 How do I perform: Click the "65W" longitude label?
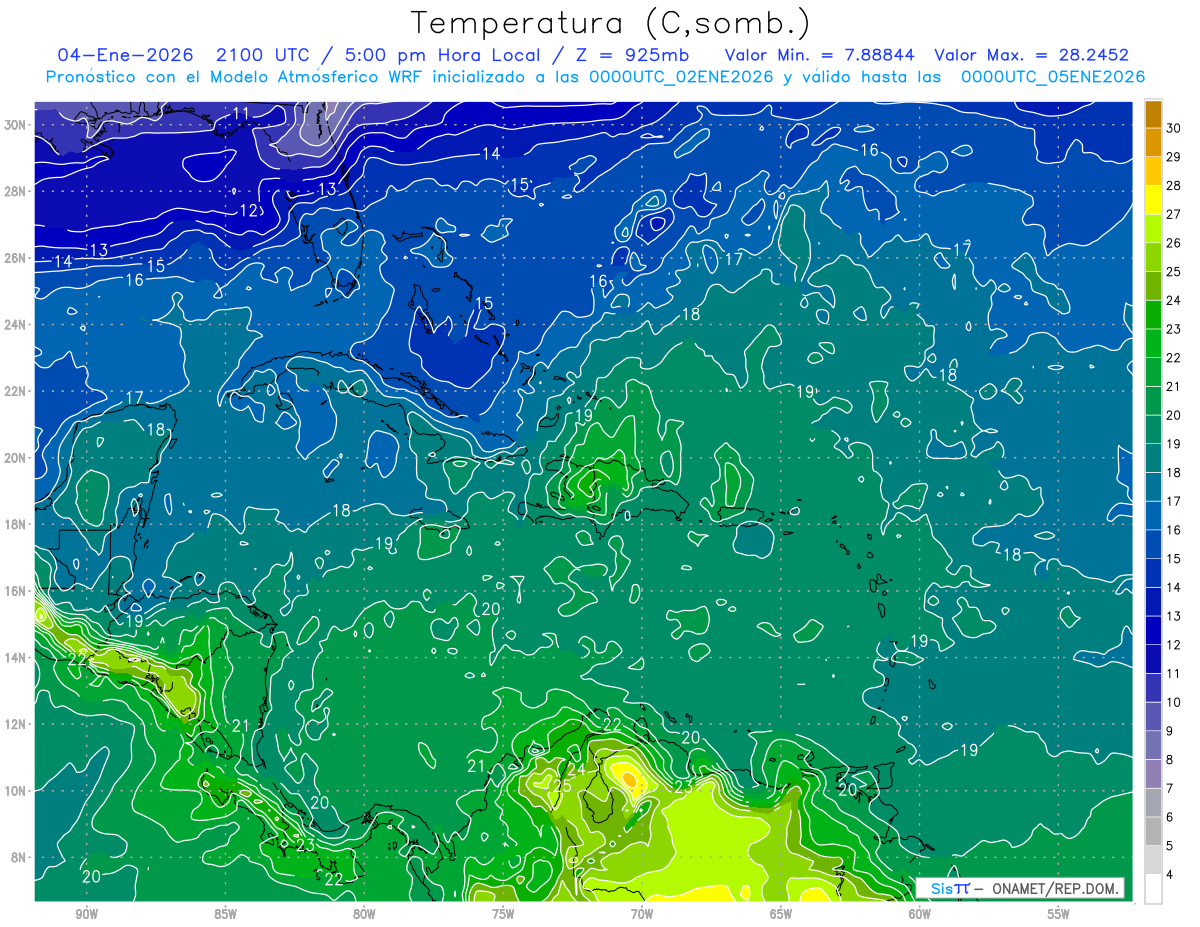pos(781,914)
